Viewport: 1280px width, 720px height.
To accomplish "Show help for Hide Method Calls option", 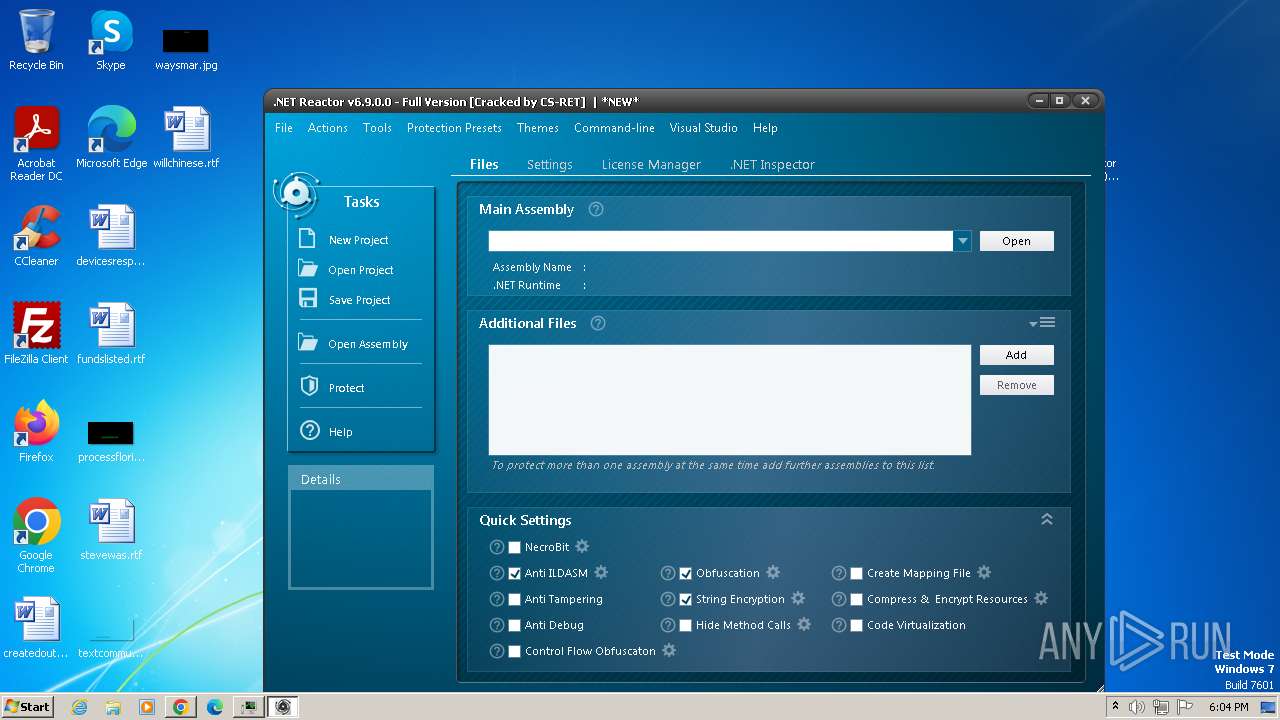I will (668, 625).
